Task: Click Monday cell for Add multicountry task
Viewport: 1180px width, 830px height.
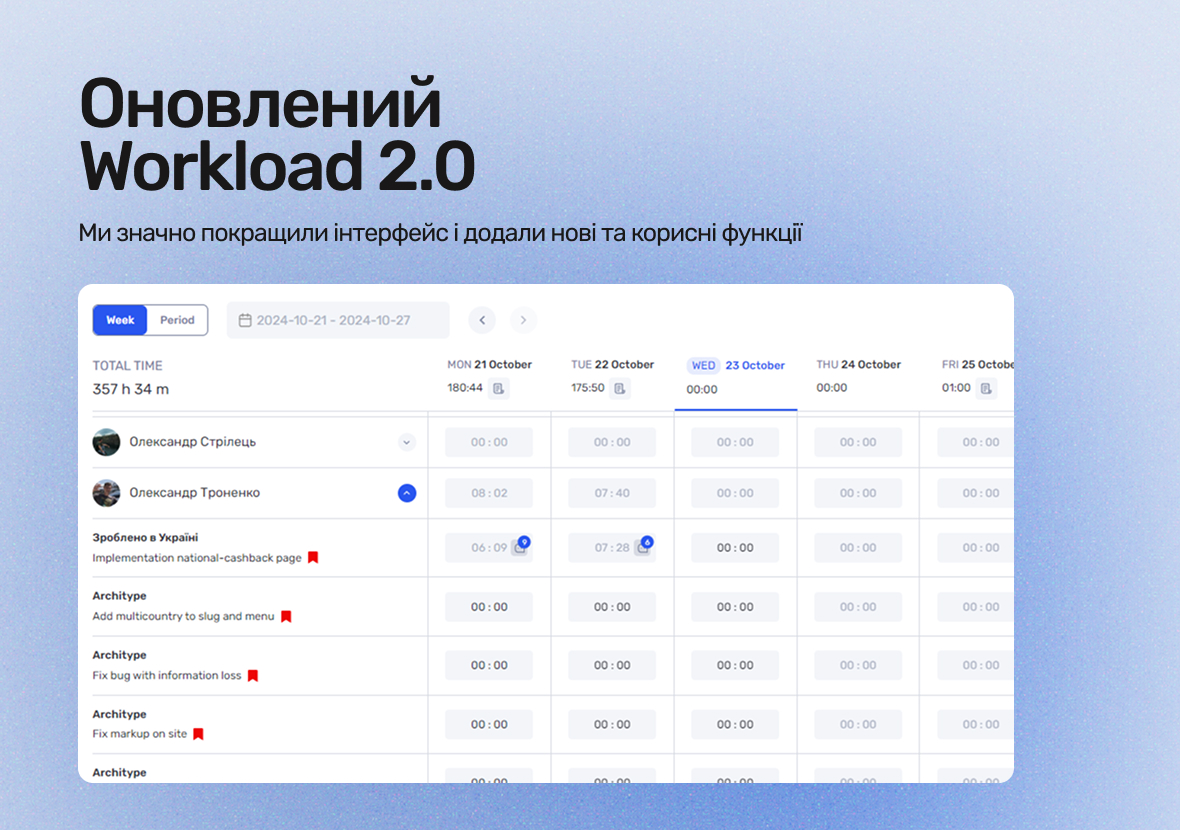Action: point(489,607)
